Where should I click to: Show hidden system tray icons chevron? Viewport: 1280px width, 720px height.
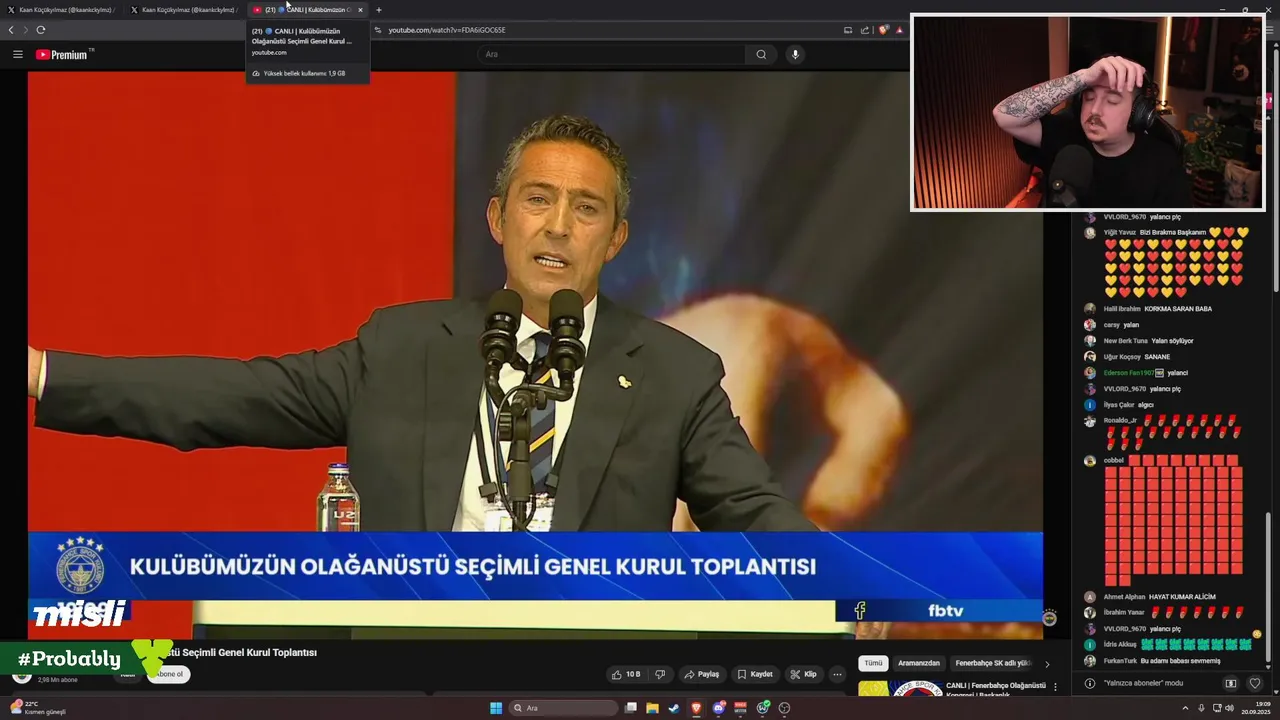tap(1185, 708)
